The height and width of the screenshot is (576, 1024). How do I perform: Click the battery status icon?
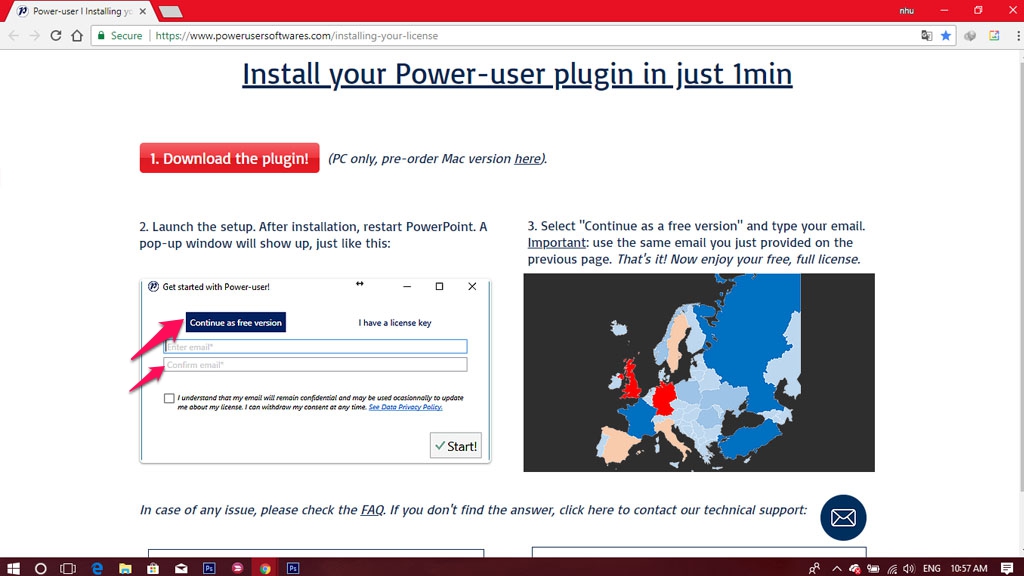873,569
